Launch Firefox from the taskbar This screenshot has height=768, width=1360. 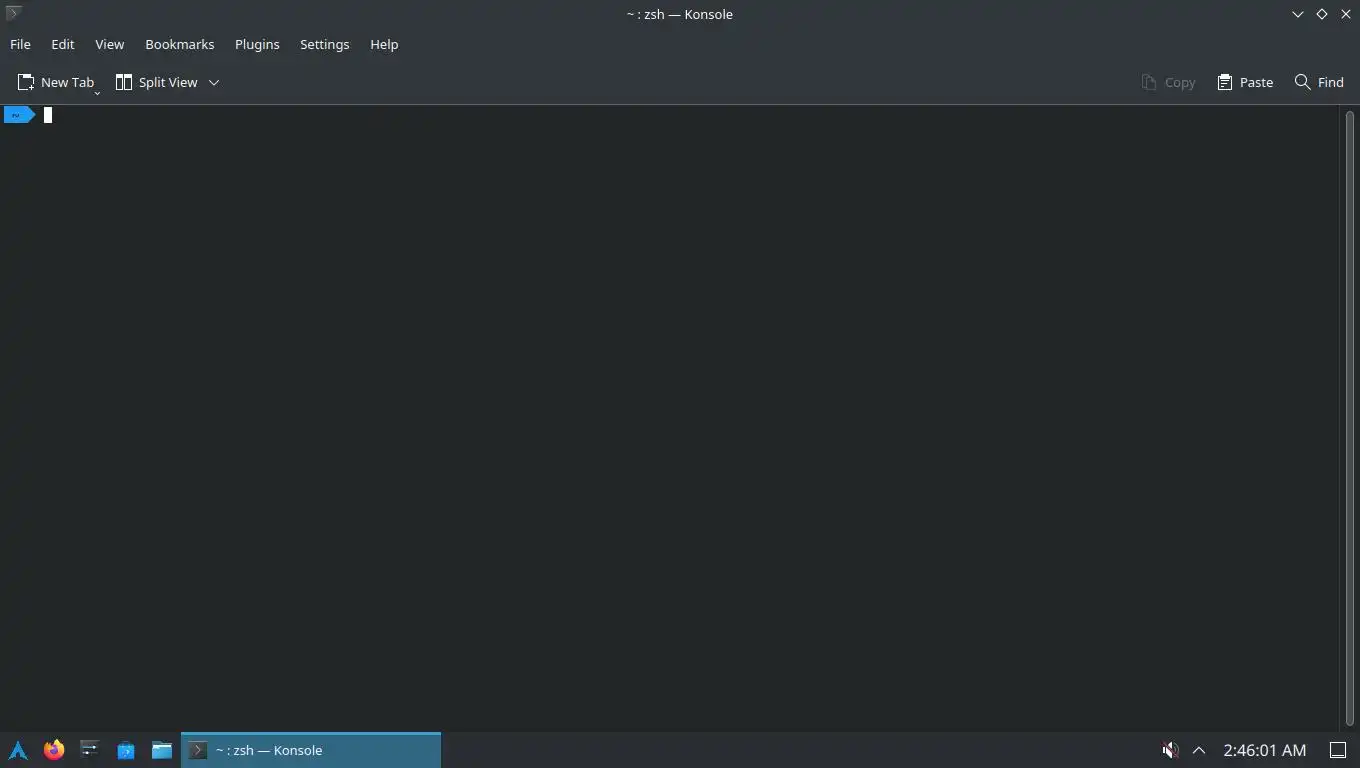[x=54, y=750]
